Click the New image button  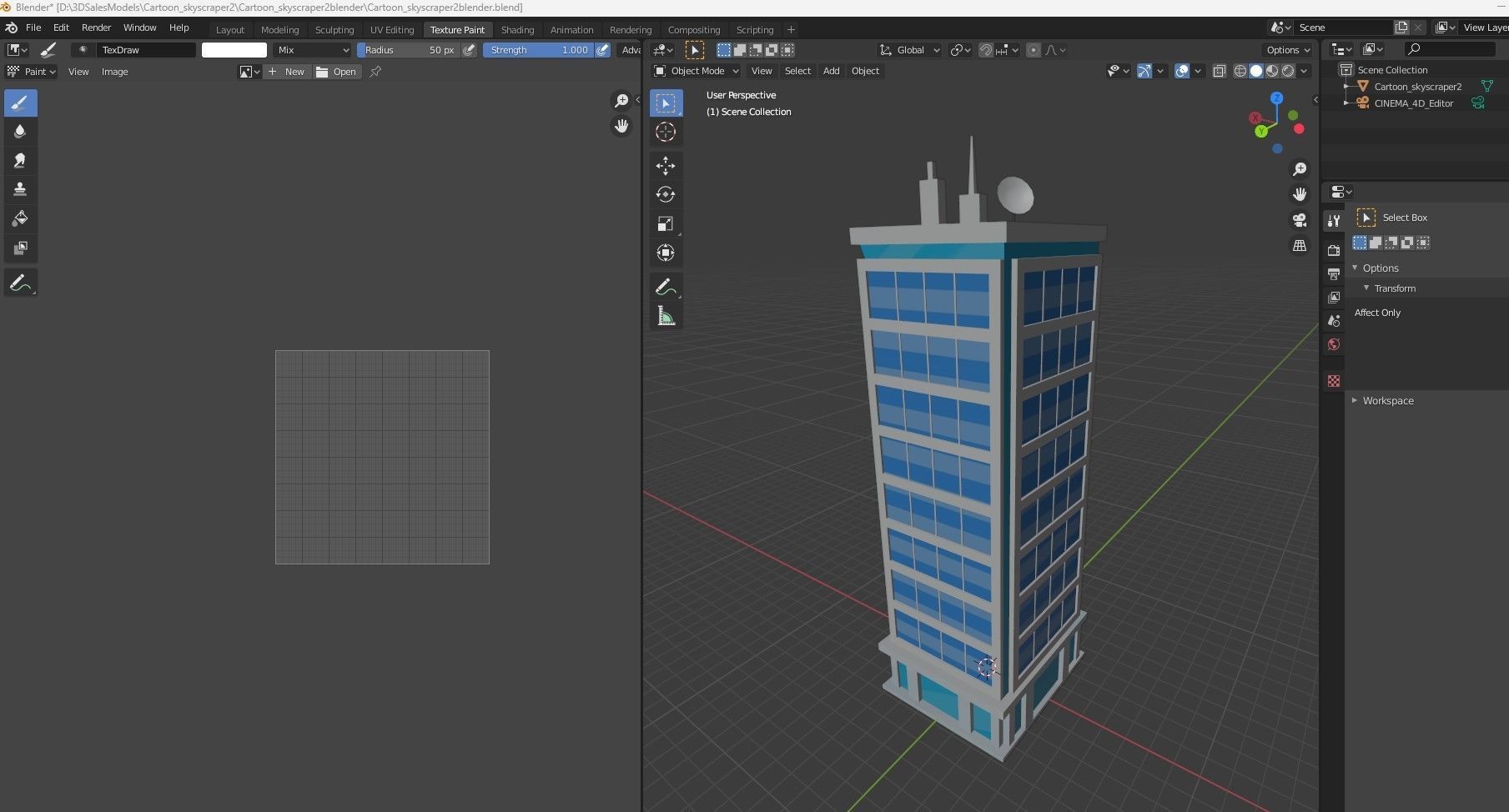pyautogui.click(x=286, y=72)
